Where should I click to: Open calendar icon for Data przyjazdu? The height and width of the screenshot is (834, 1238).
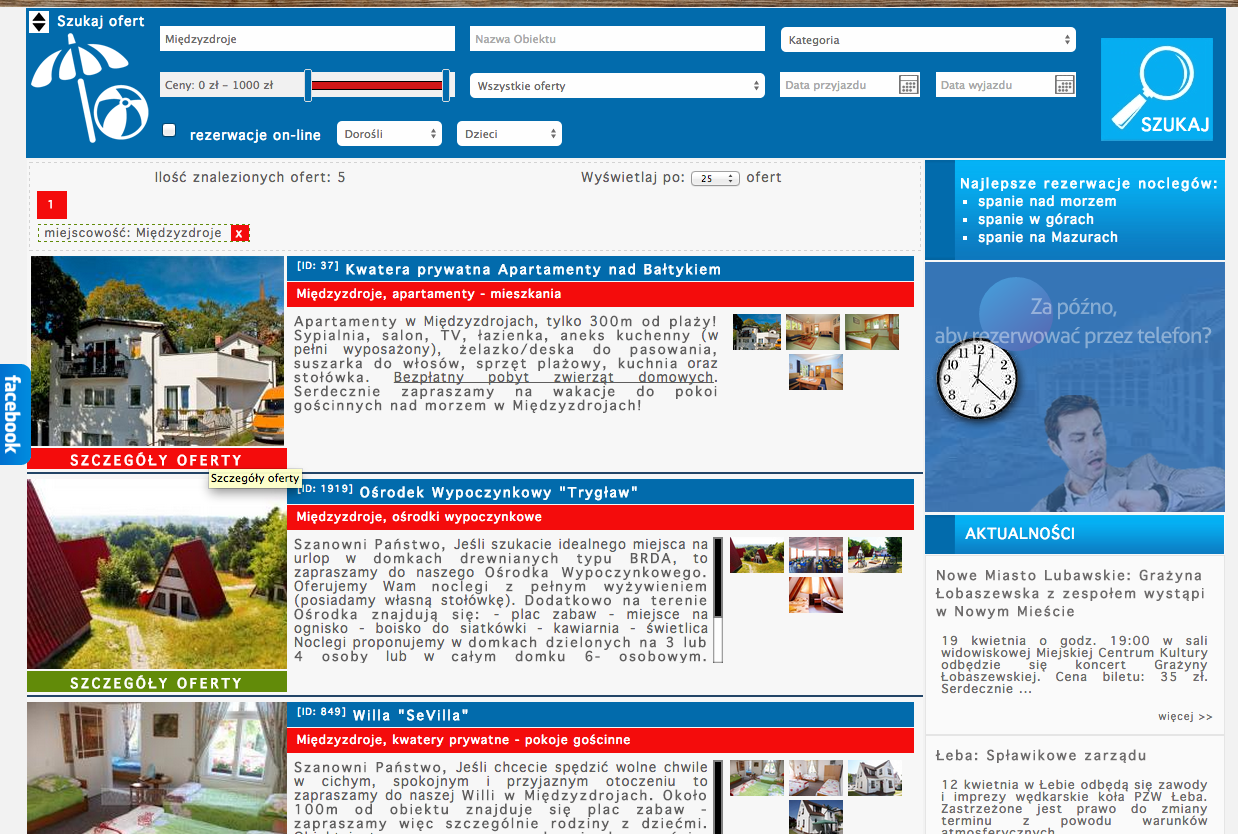pos(908,85)
